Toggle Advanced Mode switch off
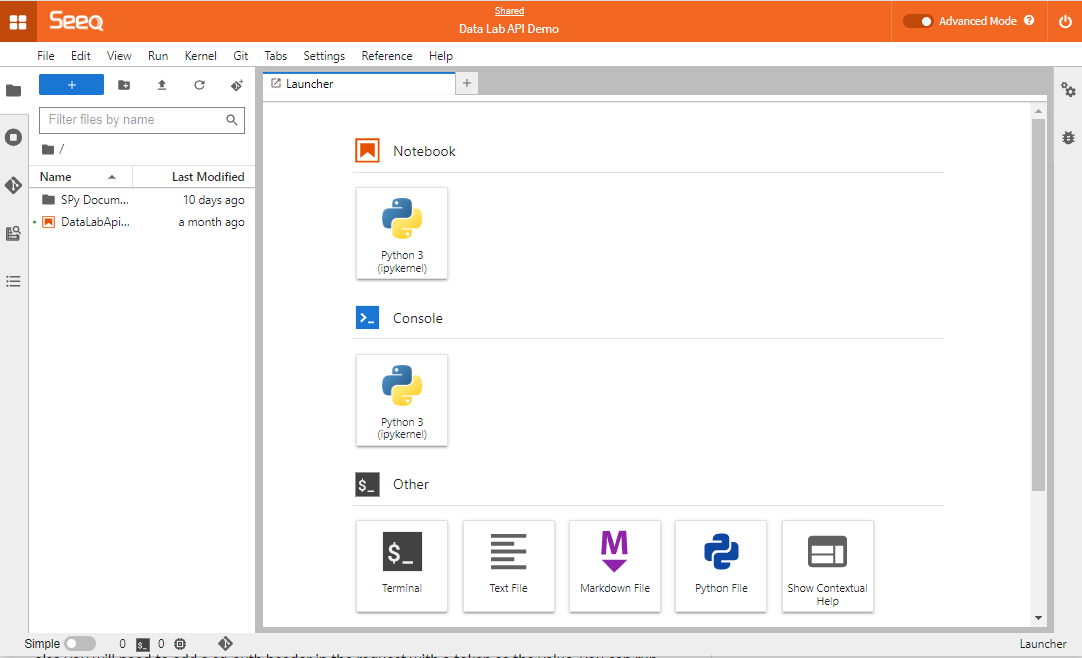 pos(917,21)
